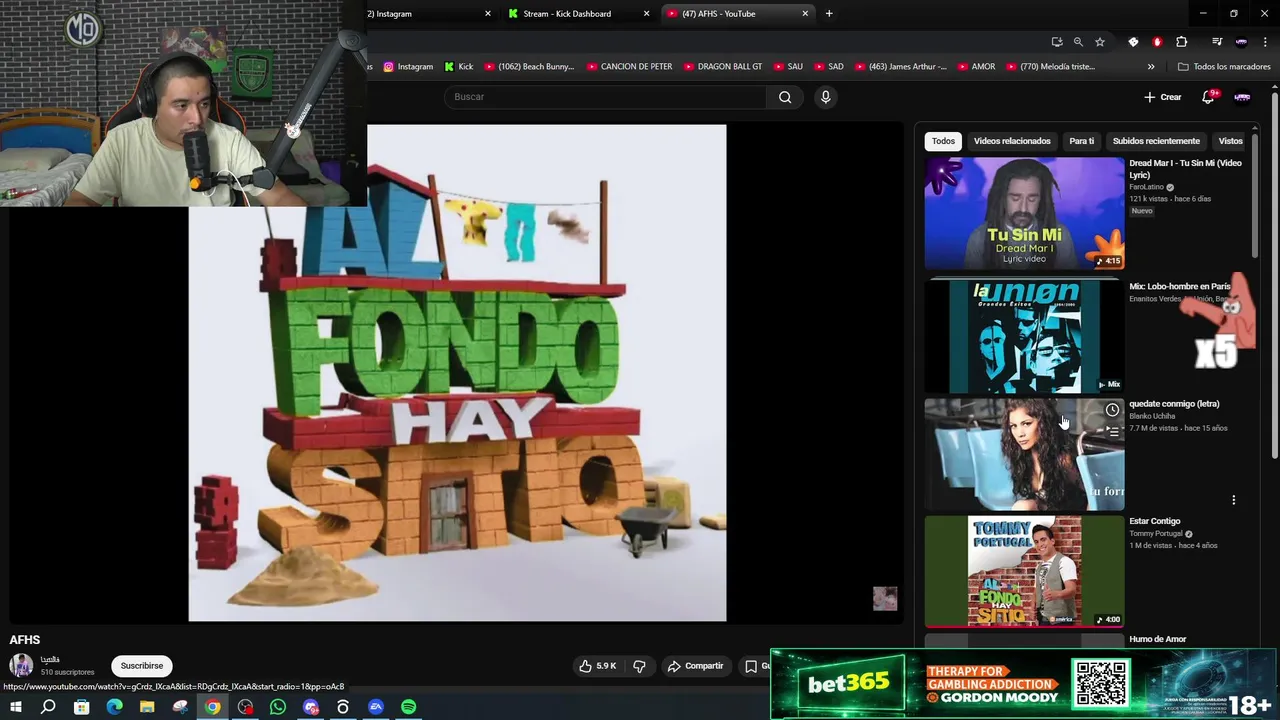
Task: Open Microsoft Store from the taskbar
Action: click(81, 707)
